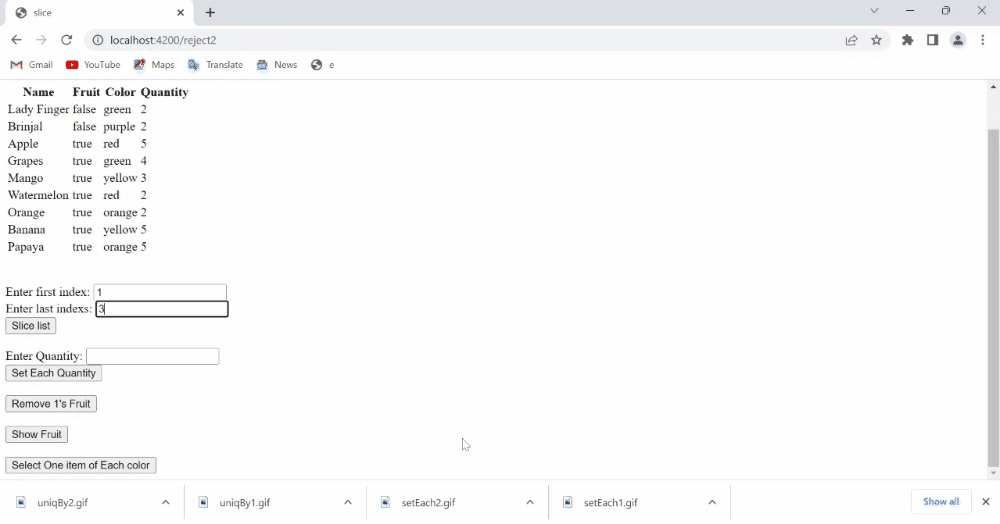Click the Banana table cell

[26, 229]
